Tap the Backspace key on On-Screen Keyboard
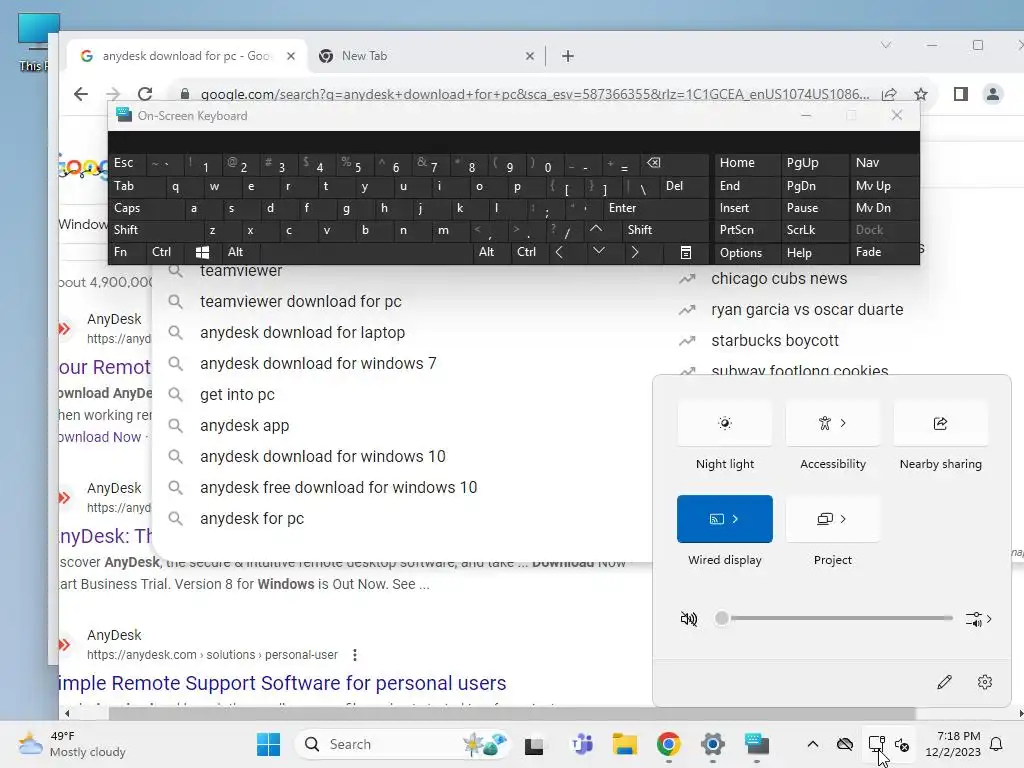Viewport: 1024px width, 768px height. (x=671, y=163)
